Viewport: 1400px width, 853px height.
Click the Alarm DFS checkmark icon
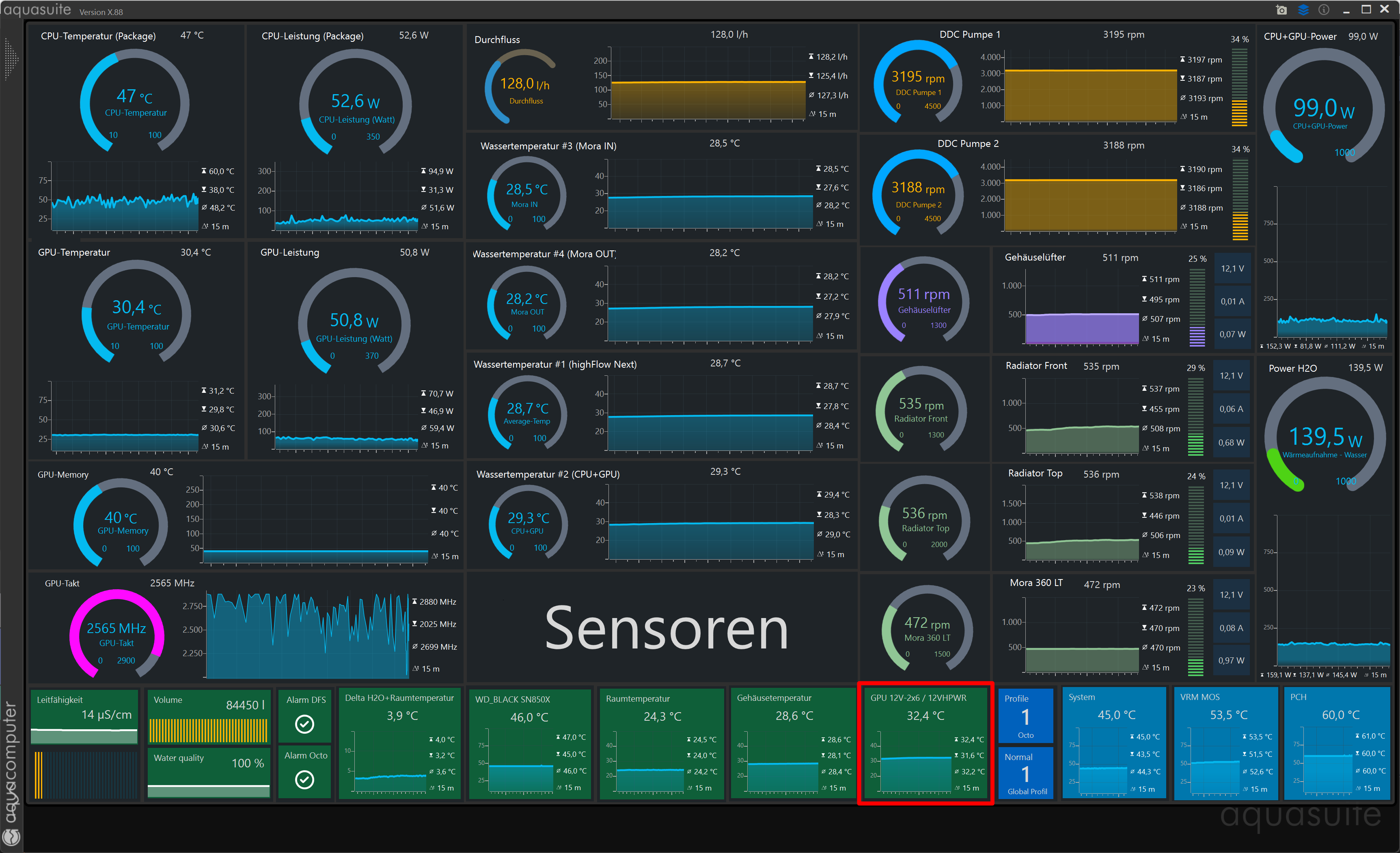[305, 724]
